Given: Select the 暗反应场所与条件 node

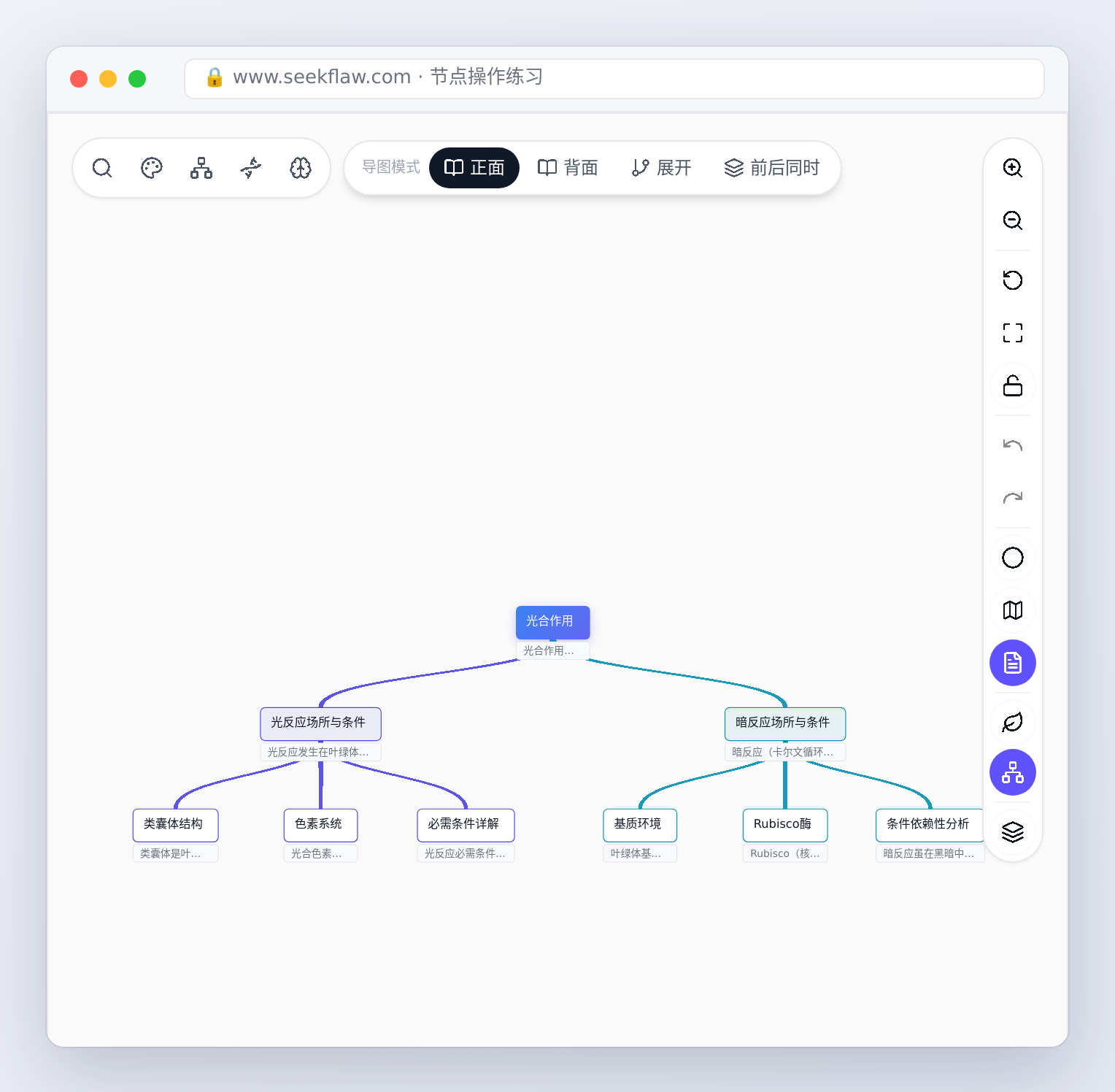Looking at the screenshot, I should click(x=785, y=723).
